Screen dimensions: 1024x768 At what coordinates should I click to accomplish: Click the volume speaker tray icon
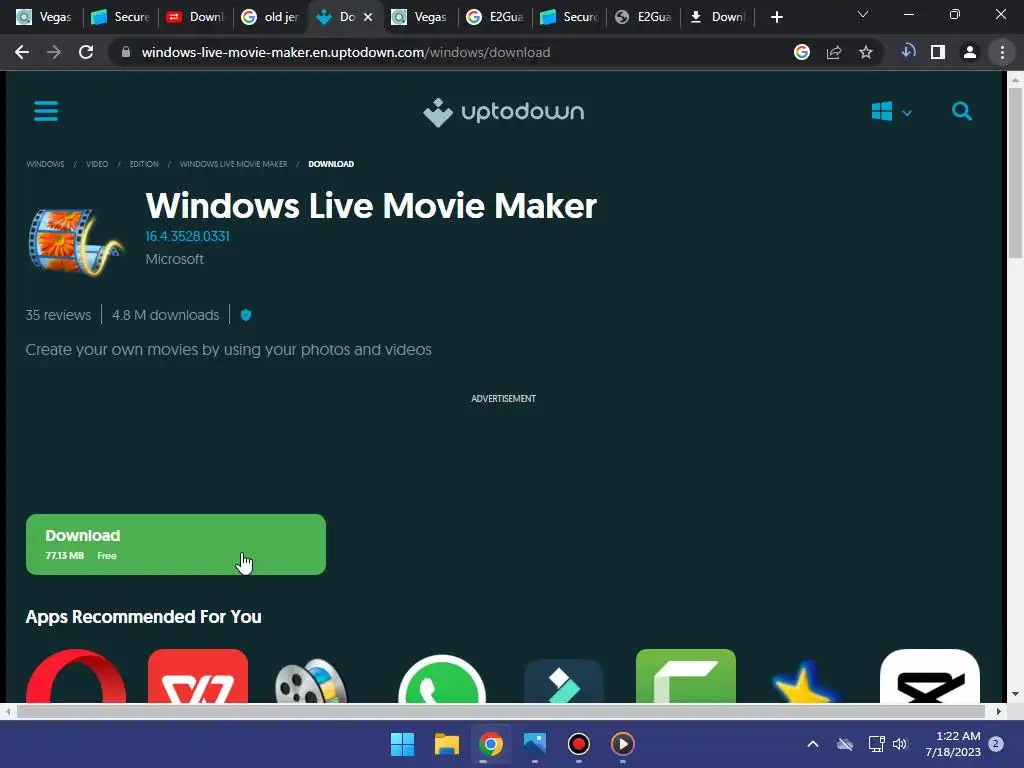(900, 744)
